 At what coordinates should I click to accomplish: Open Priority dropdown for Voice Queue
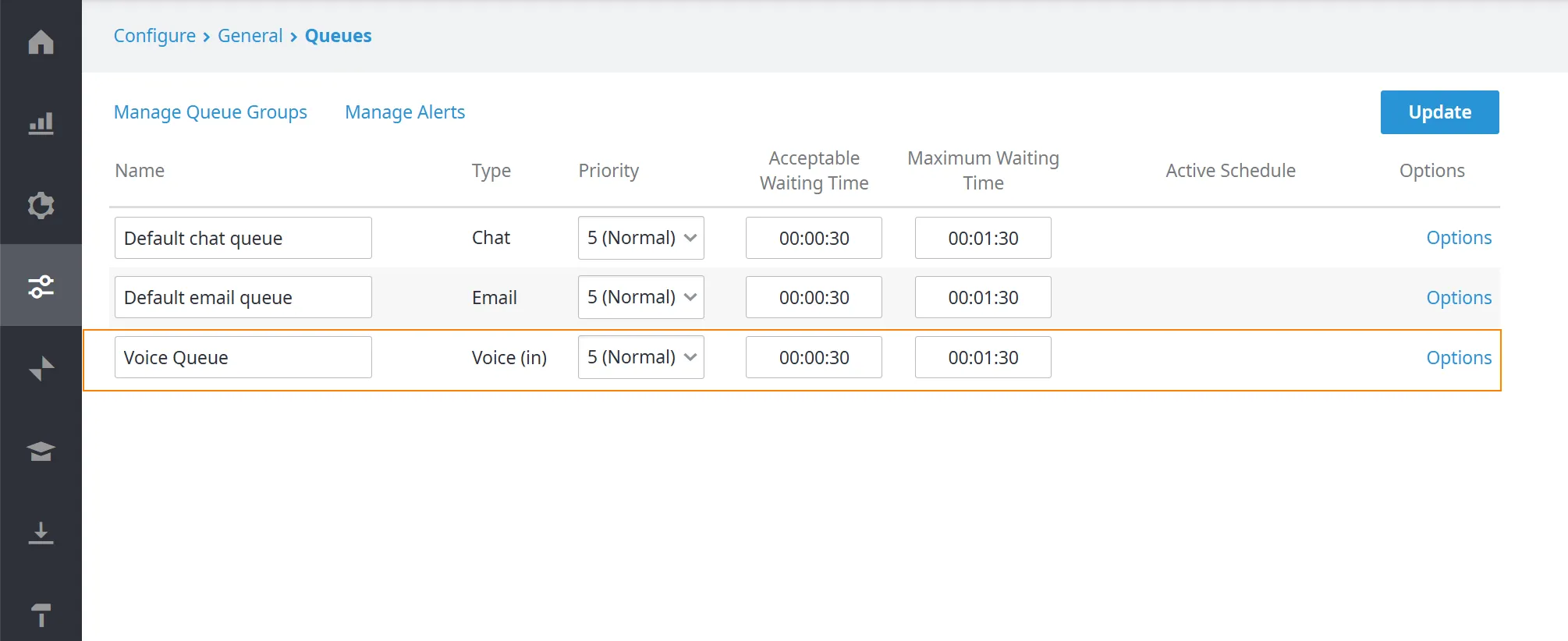click(x=641, y=357)
